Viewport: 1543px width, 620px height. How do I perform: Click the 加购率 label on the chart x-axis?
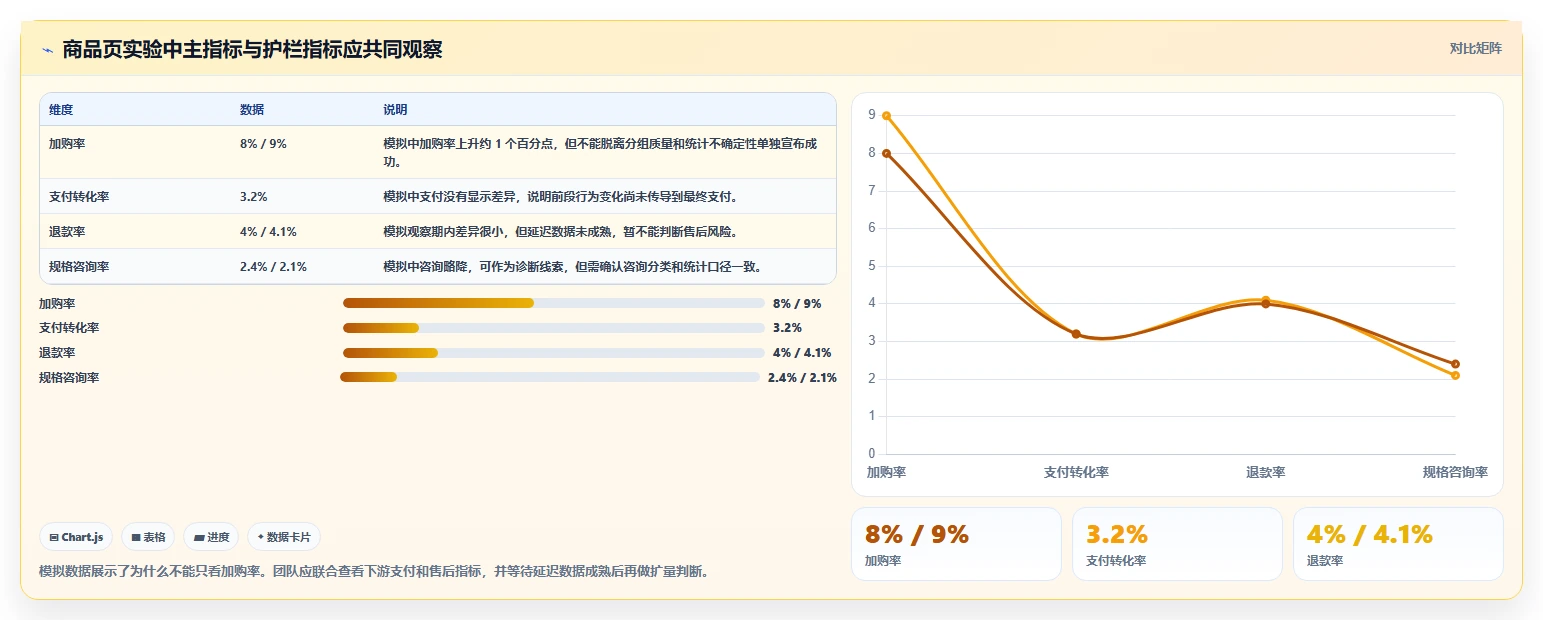pyautogui.click(x=886, y=472)
